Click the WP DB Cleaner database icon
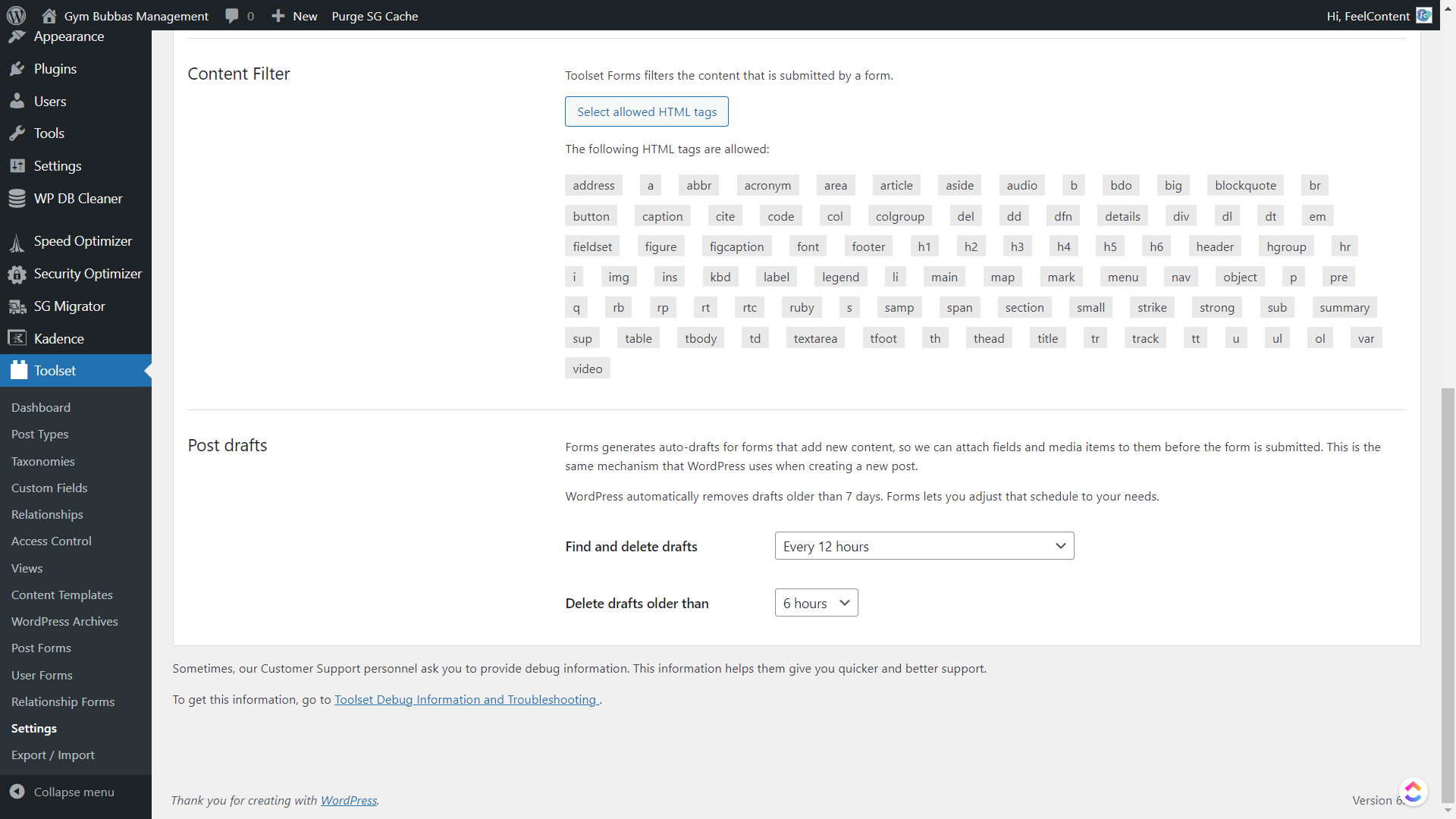The image size is (1456, 819). coord(17,199)
